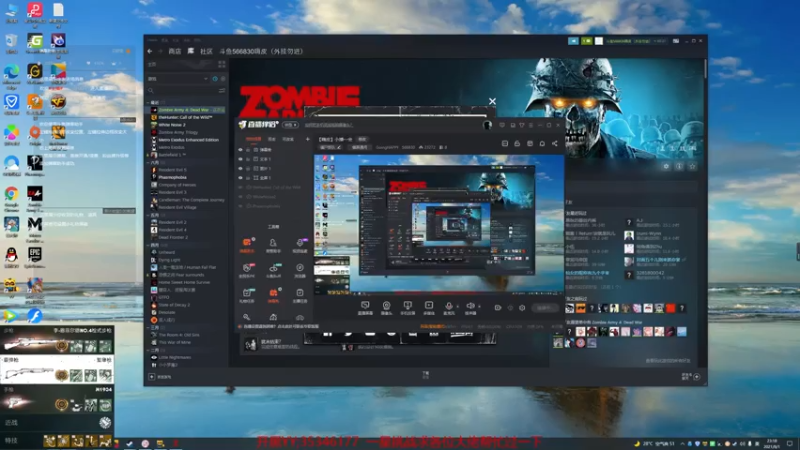This screenshot has height=450, width=800.
Task: Open streaming settings gear beside the start button
Action: tap(522, 308)
